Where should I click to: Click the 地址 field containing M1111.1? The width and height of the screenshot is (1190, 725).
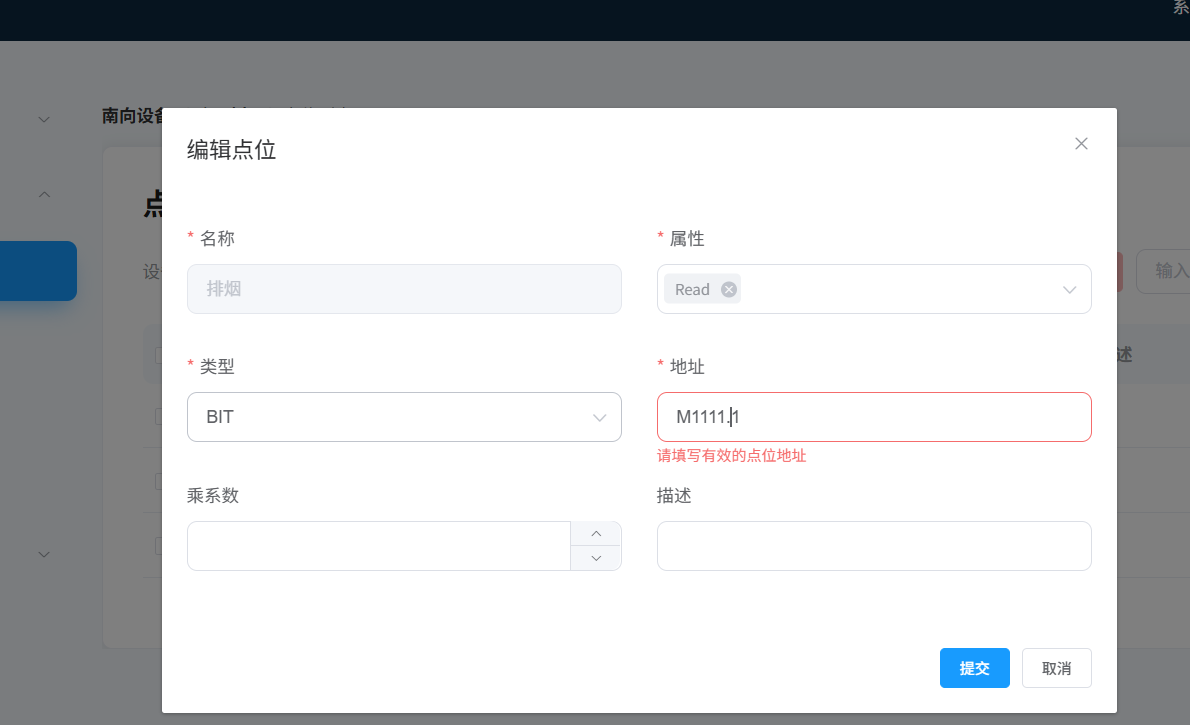874,417
